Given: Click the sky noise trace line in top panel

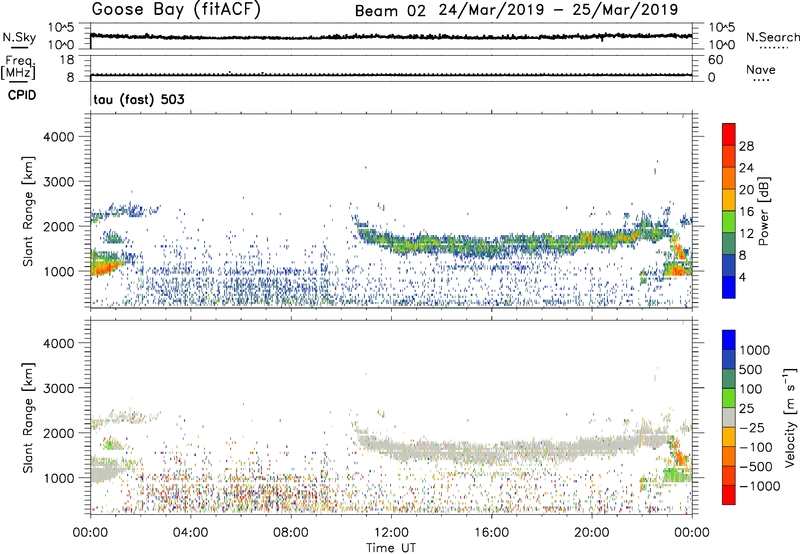Looking at the screenshot, I should pyautogui.click(x=391, y=37).
